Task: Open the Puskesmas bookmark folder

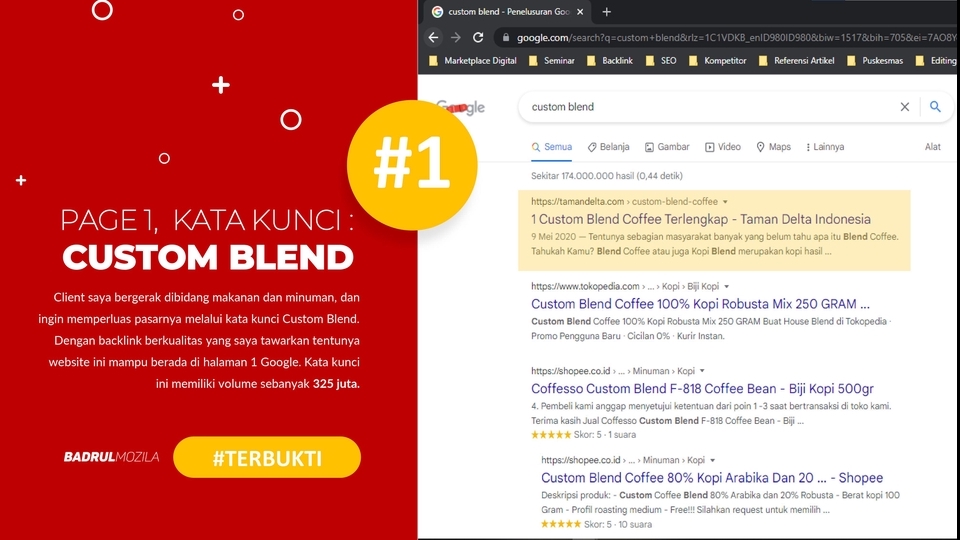Action: coord(875,61)
